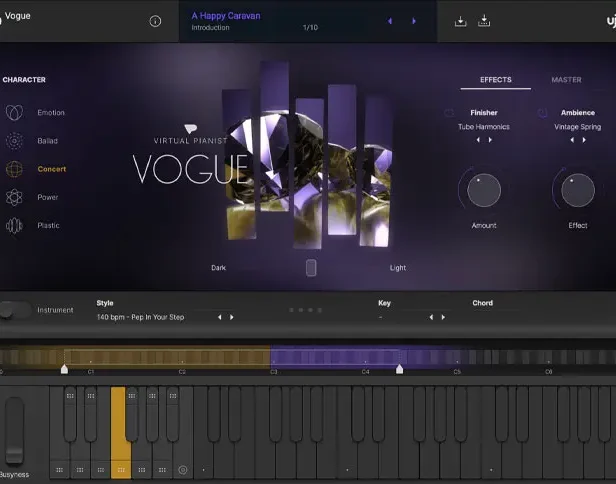
Task: Open the 140 bpm Pep In Your Step style
Action: (x=140, y=317)
